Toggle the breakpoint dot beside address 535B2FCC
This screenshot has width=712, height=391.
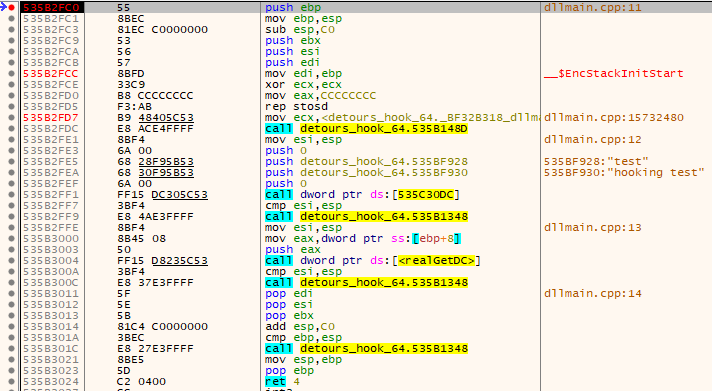pyautogui.click(x=11, y=74)
